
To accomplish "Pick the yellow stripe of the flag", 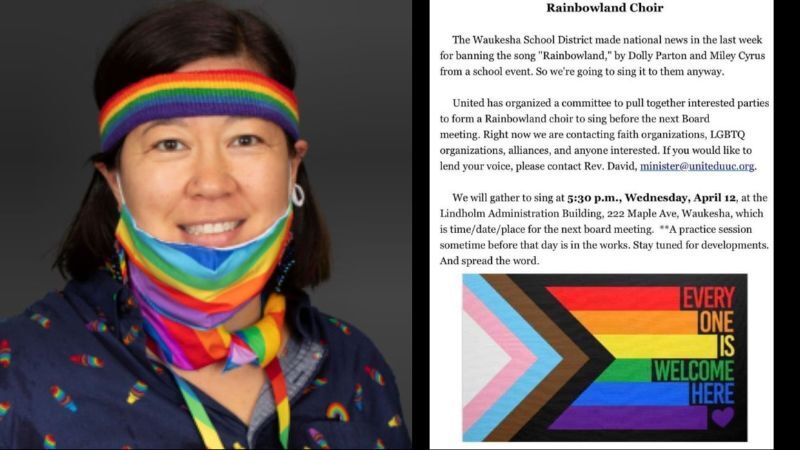I will coord(656,346).
